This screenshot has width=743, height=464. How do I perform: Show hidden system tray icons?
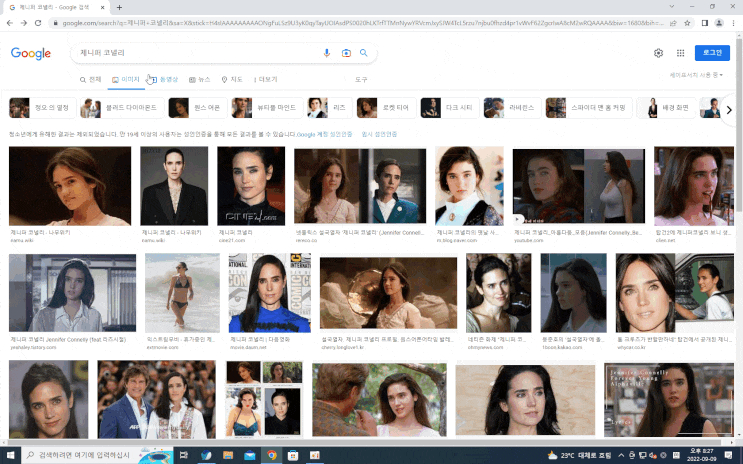click(x=621, y=455)
